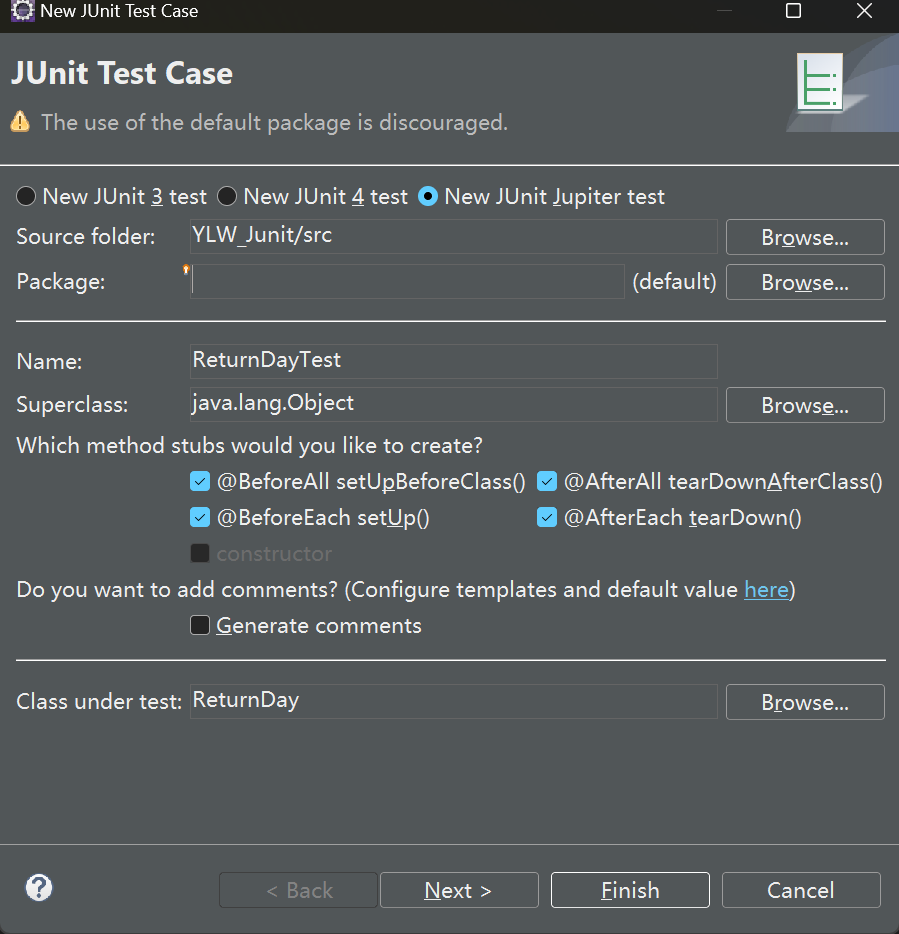Click the '(default)' label beside Package

point(674,281)
